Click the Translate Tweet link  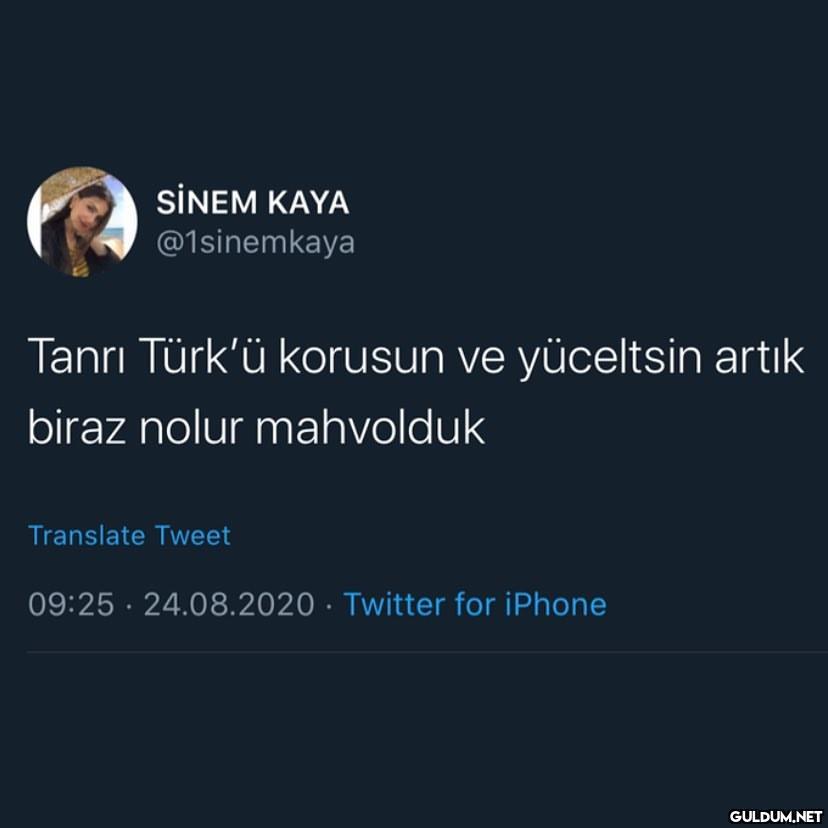(x=129, y=535)
